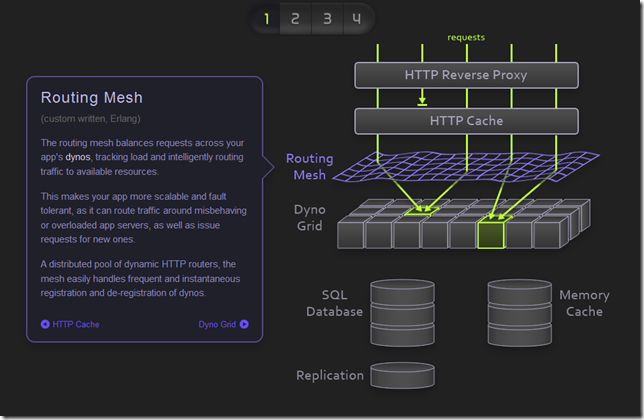Click the HTTP Reverse Proxy box
This screenshot has height=420, width=644.
[466, 75]
